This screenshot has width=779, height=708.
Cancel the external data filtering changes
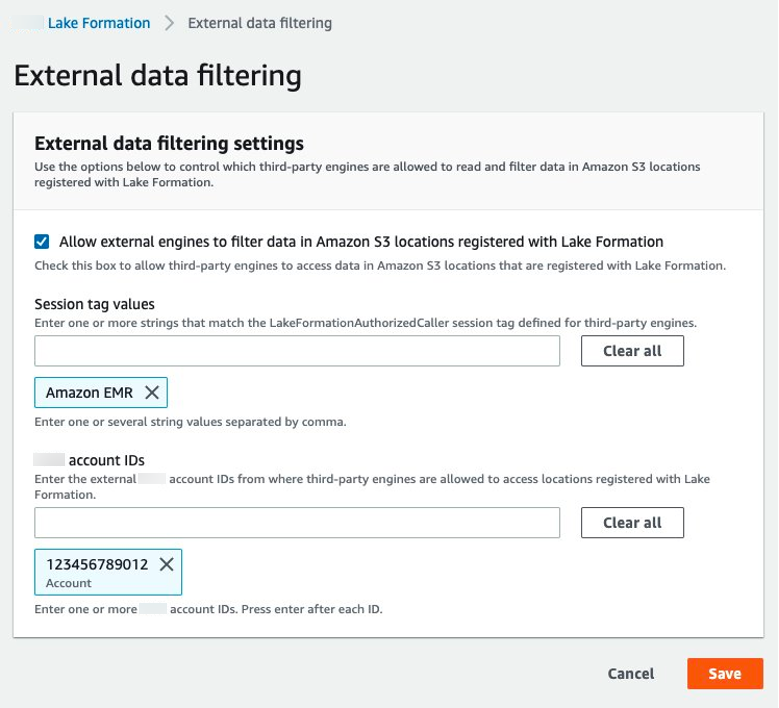tap(631, 674)
